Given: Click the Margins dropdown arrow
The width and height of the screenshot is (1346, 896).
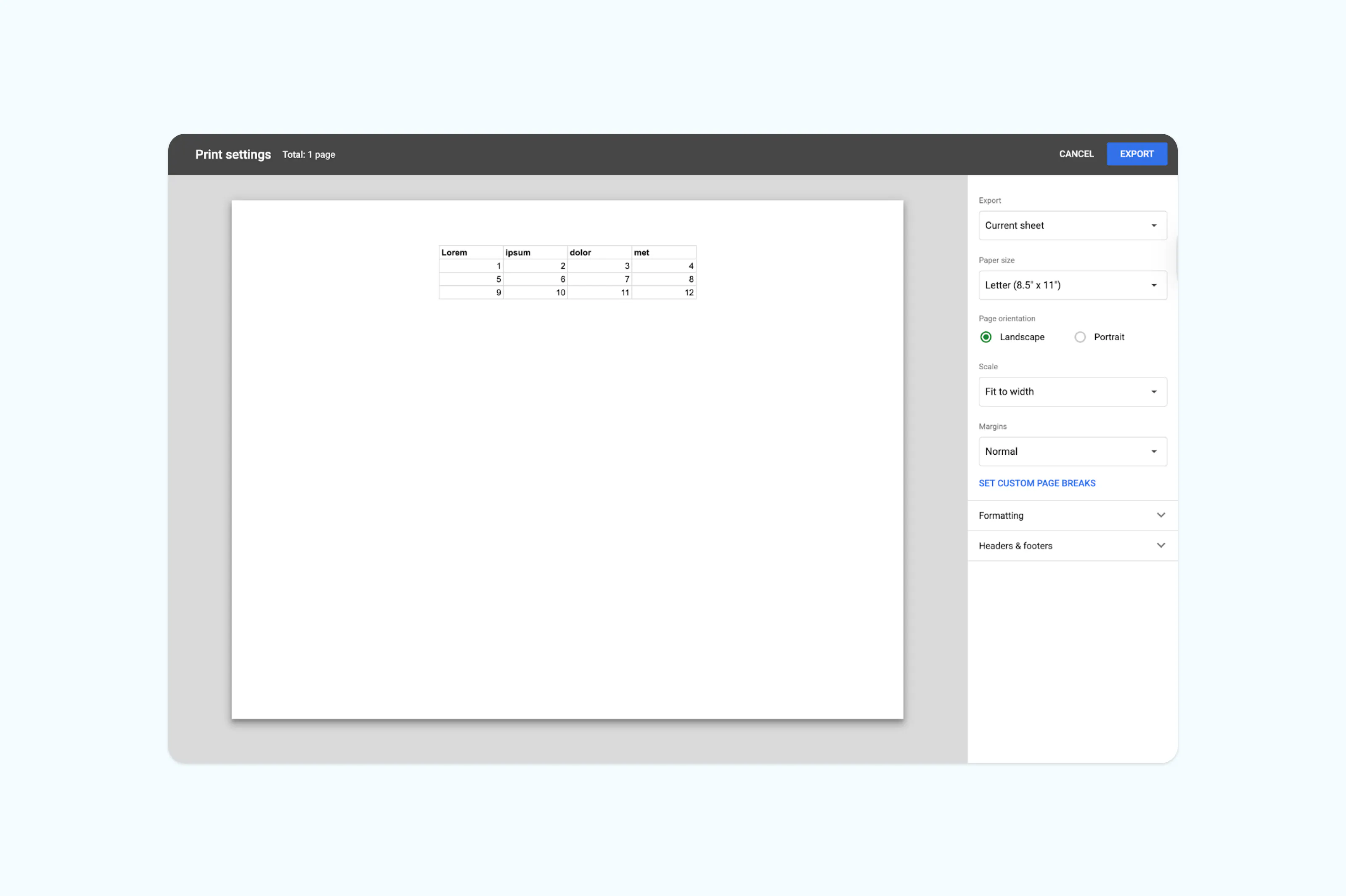Looking at the screenshot, I should point(1153,451).
